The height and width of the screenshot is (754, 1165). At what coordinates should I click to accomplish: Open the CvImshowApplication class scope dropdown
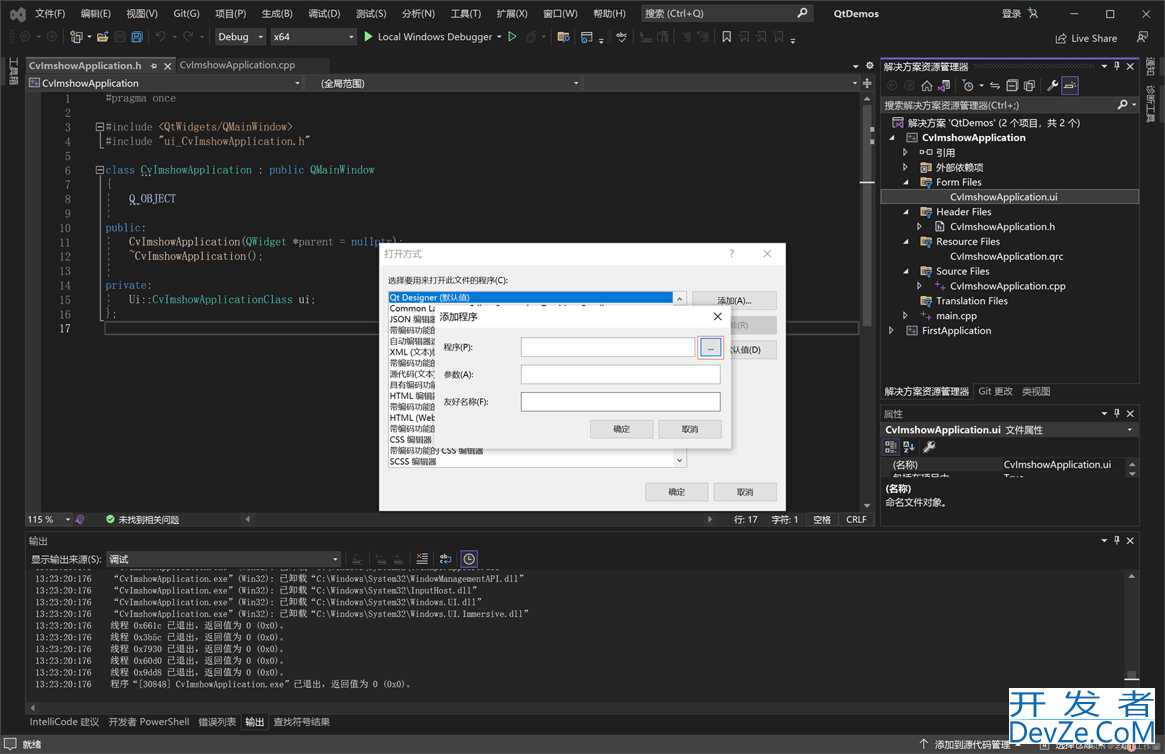click(164, 83)
